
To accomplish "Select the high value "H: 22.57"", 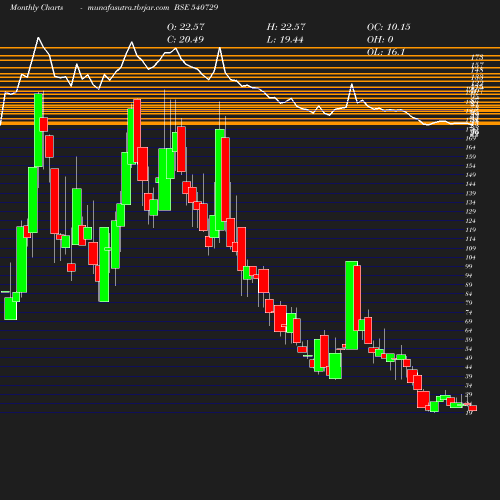I will click(x=286, y=27).
